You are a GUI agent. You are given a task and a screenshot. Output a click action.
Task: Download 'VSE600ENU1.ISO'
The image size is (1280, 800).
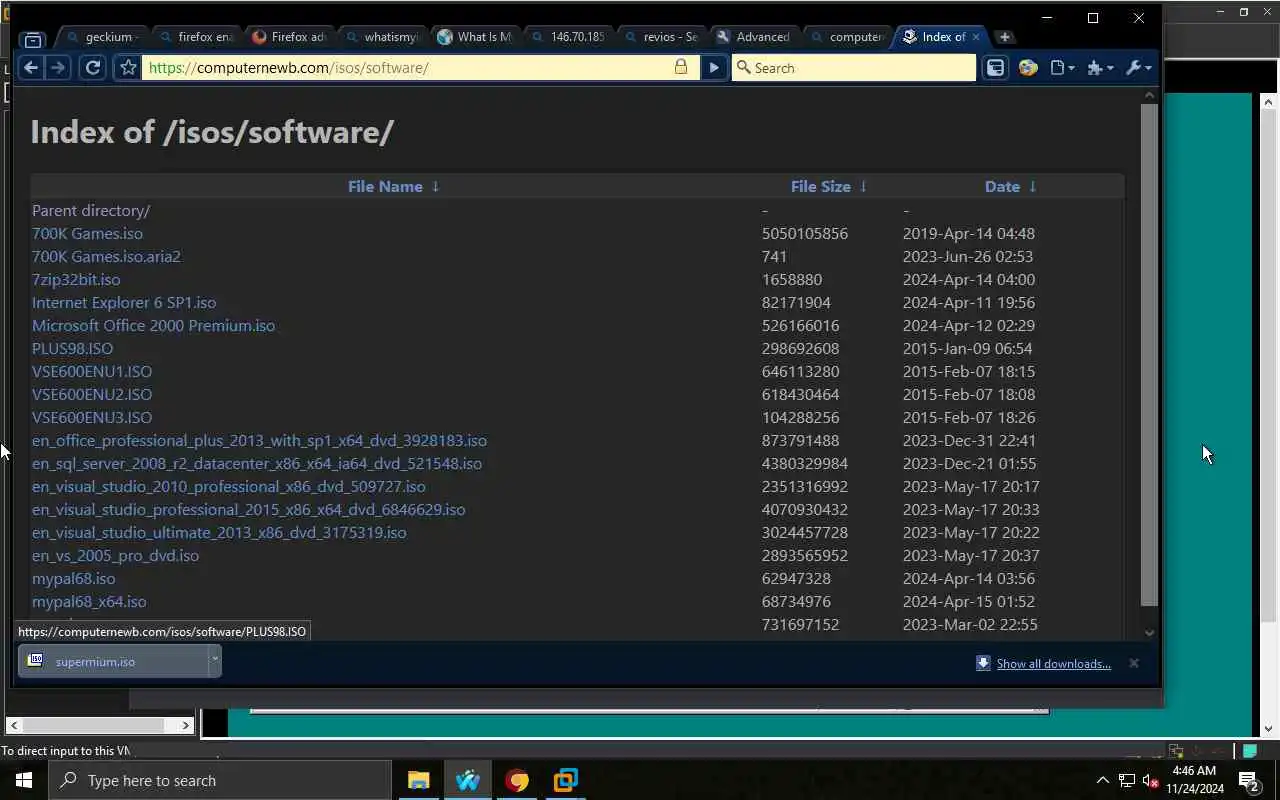coord(92,371)
